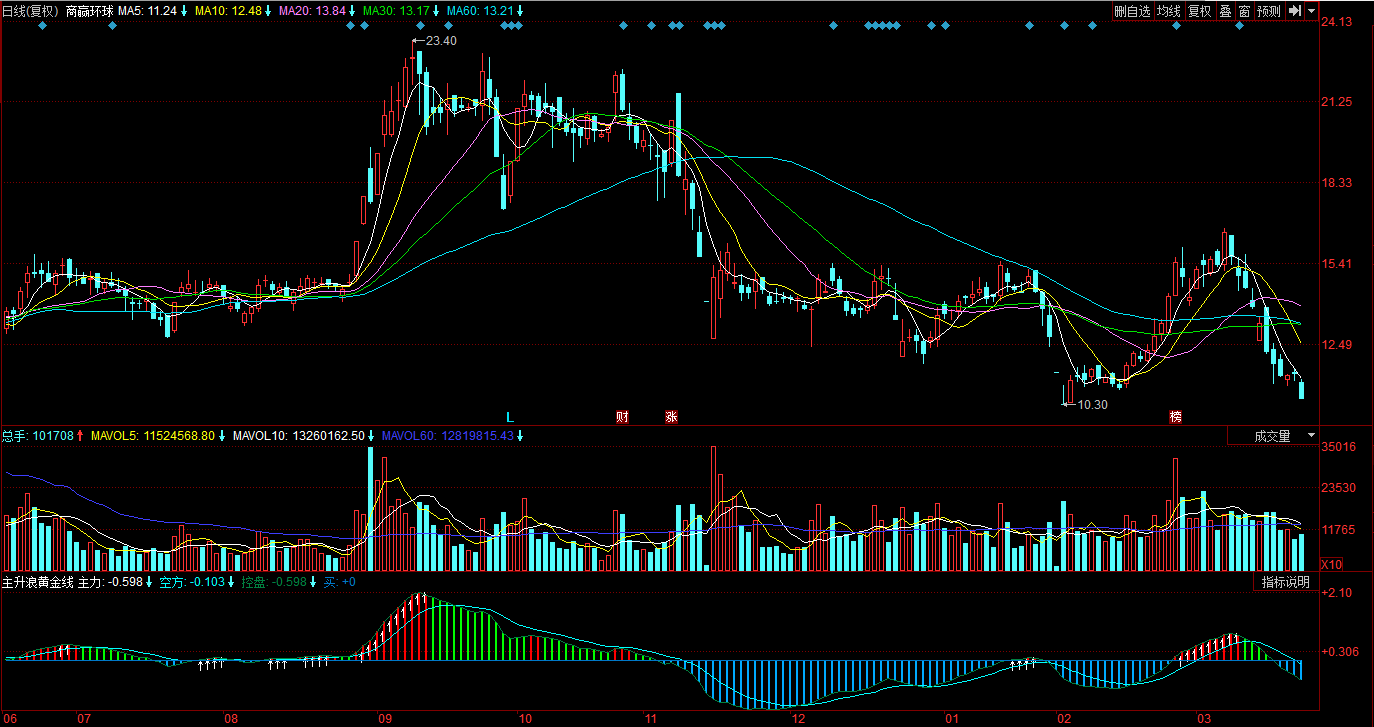Click the 12 month label on date axis
1374x727 pixels.
click(798, 719)
